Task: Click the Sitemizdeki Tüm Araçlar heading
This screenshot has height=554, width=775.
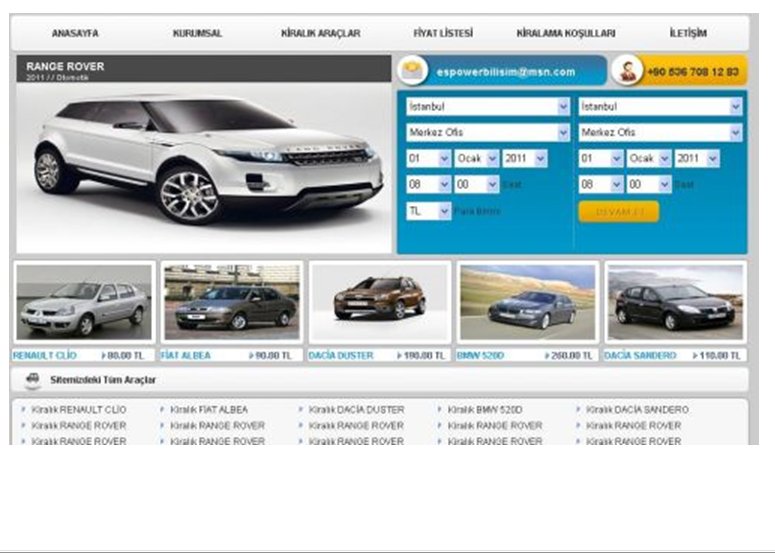Action: click(x=103, y=380)
